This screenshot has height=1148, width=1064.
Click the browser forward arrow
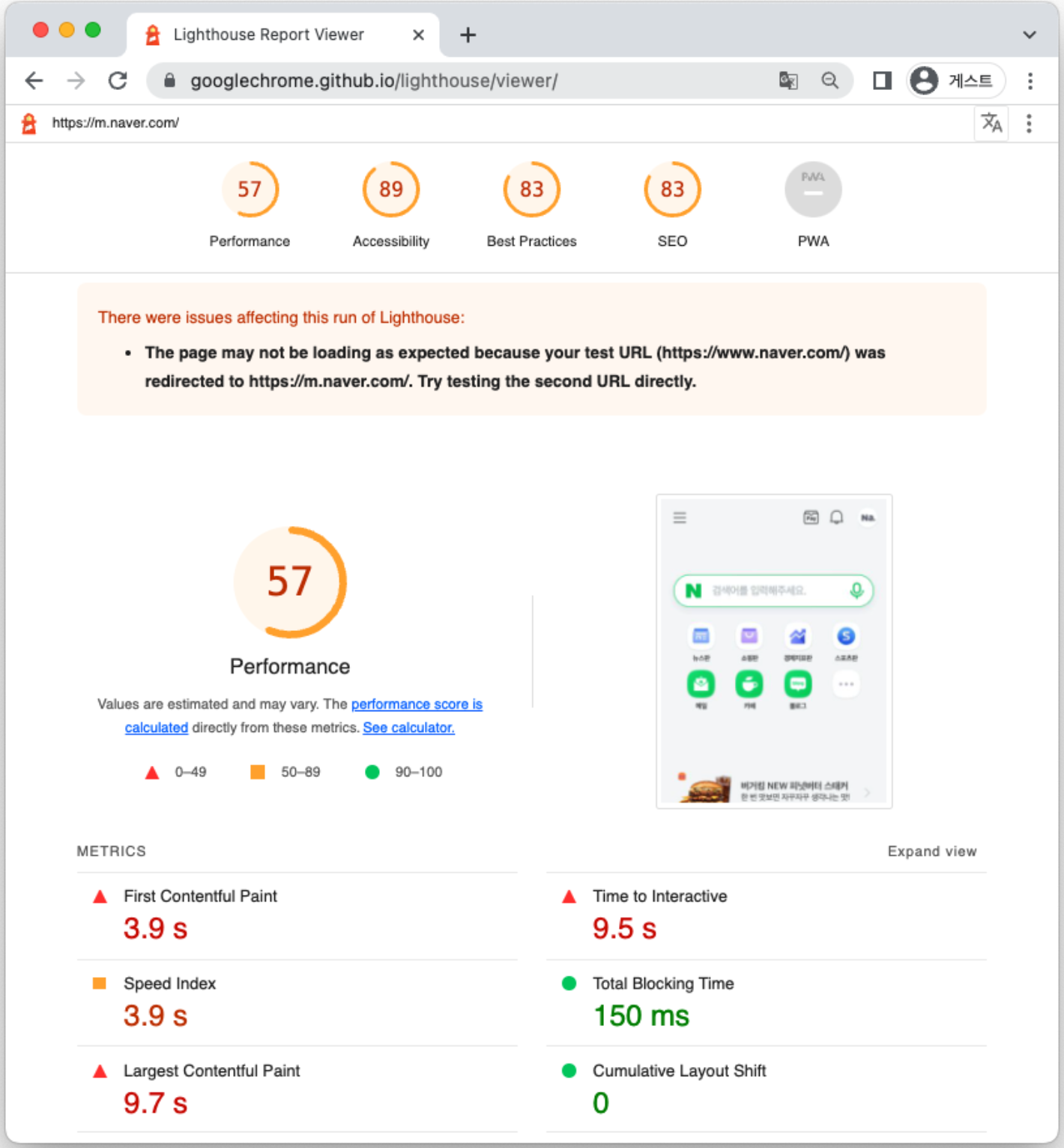[76, 80]
